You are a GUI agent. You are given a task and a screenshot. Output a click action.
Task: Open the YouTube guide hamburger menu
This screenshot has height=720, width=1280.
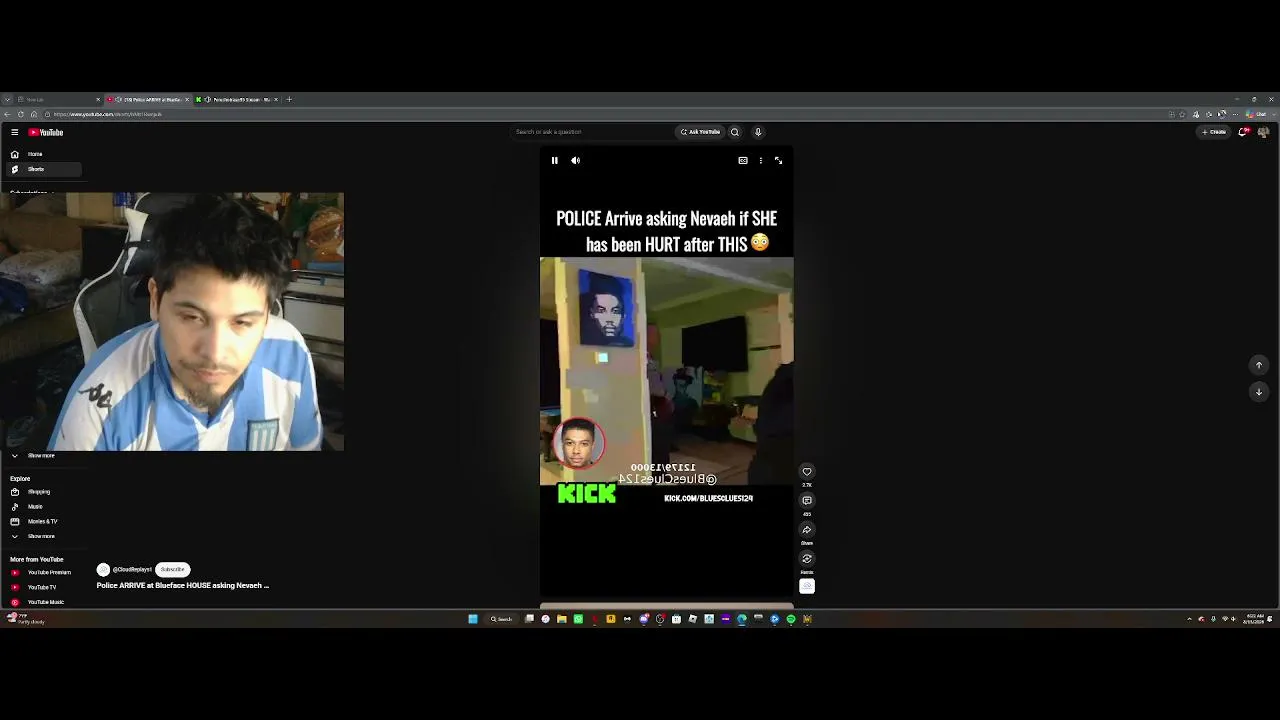pyautogui.click(x=14, y=132)
